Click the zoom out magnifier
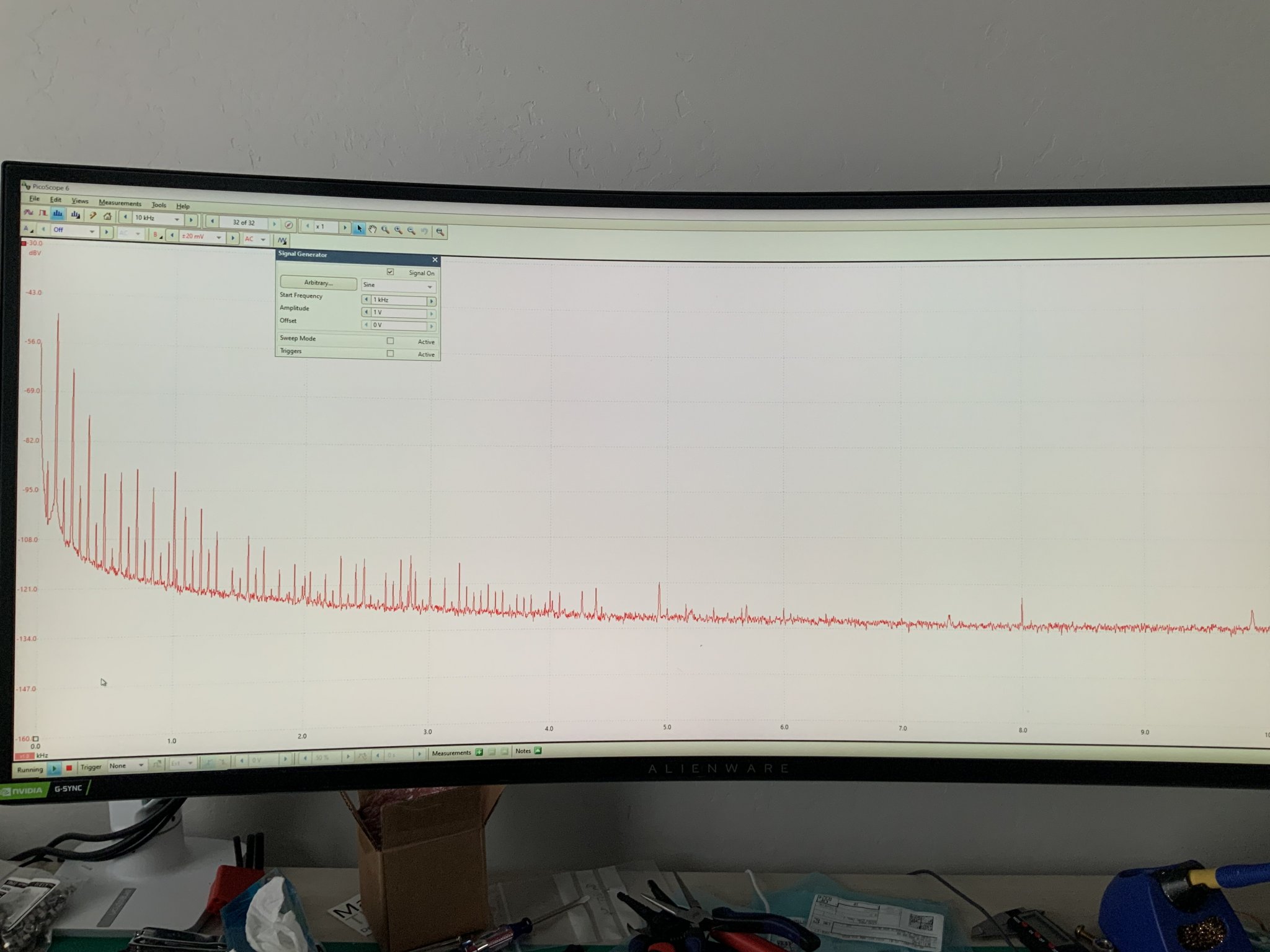Screen dimensions: 1270x952 pyautogui.click(x=411, y=231)
